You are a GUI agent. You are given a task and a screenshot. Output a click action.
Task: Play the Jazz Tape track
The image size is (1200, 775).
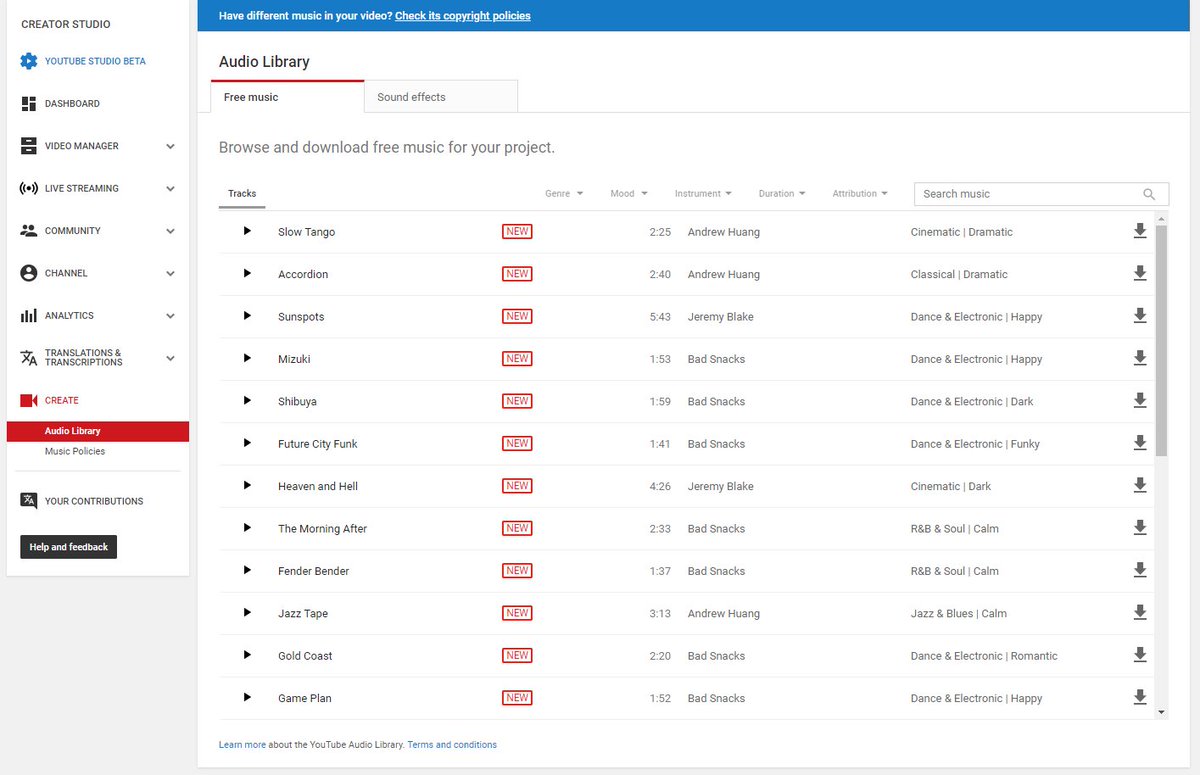[x=247, y=613]
